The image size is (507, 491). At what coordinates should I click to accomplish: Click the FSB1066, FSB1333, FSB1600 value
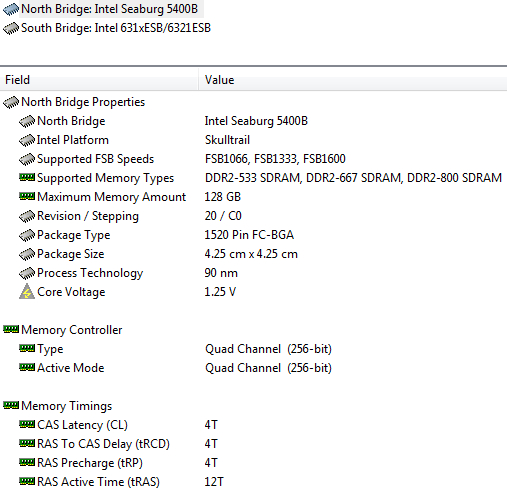coord(275,159)
